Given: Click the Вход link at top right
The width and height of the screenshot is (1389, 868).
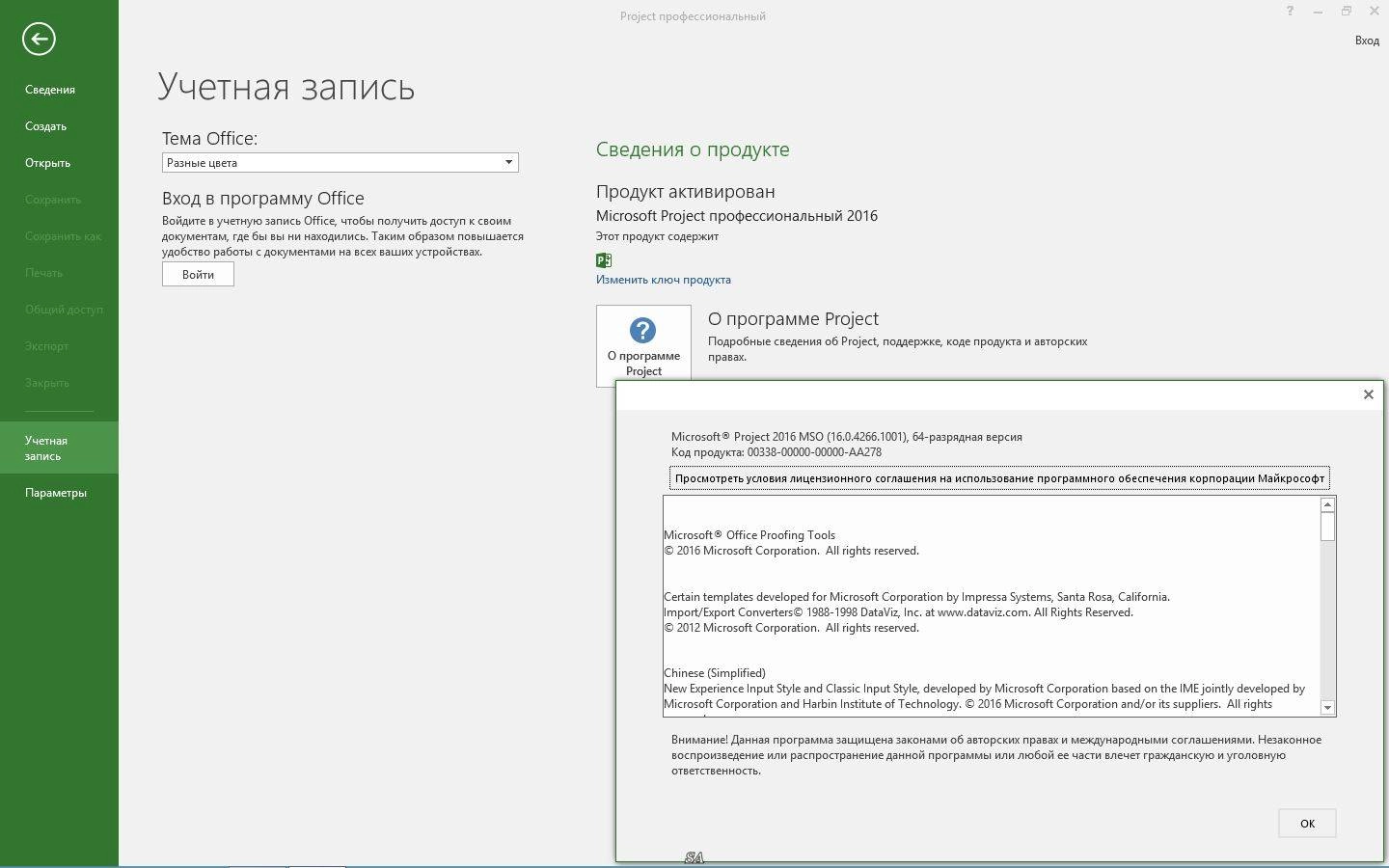Looking at the screenshot, I should pos(1366,41).
